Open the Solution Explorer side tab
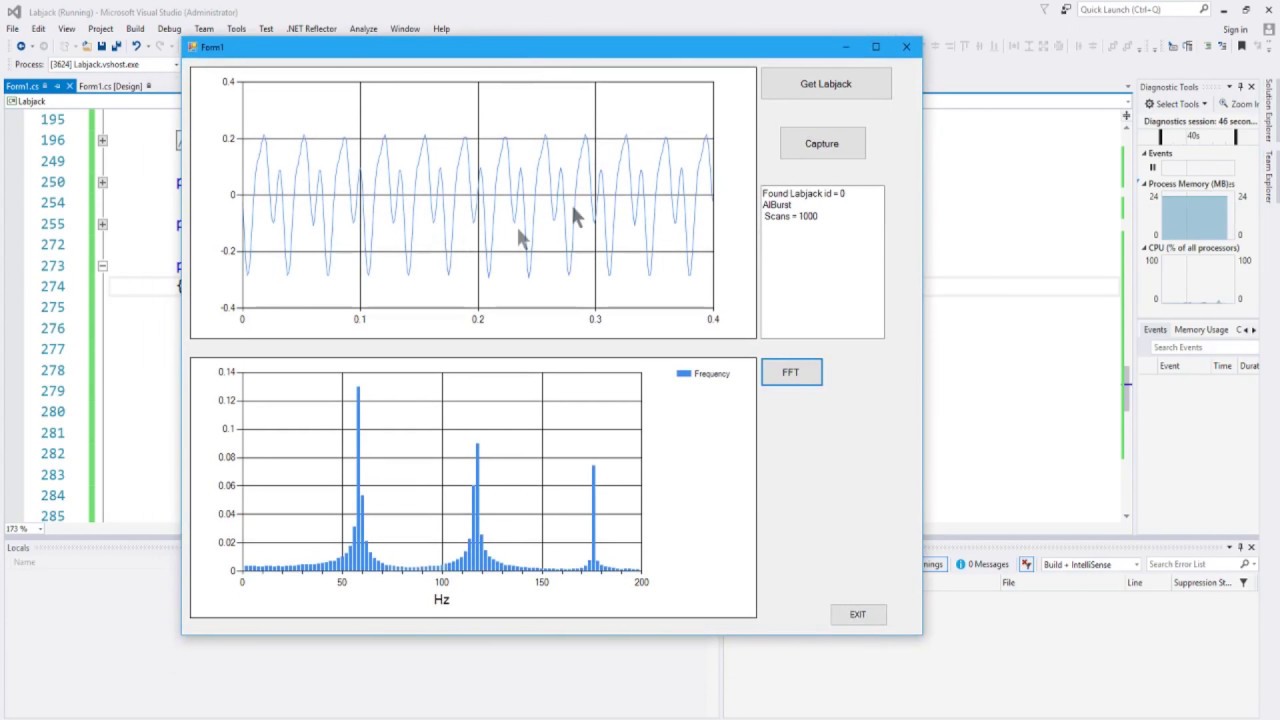The width and height of the screenshot is (1280, 720). pos(1269,111)
